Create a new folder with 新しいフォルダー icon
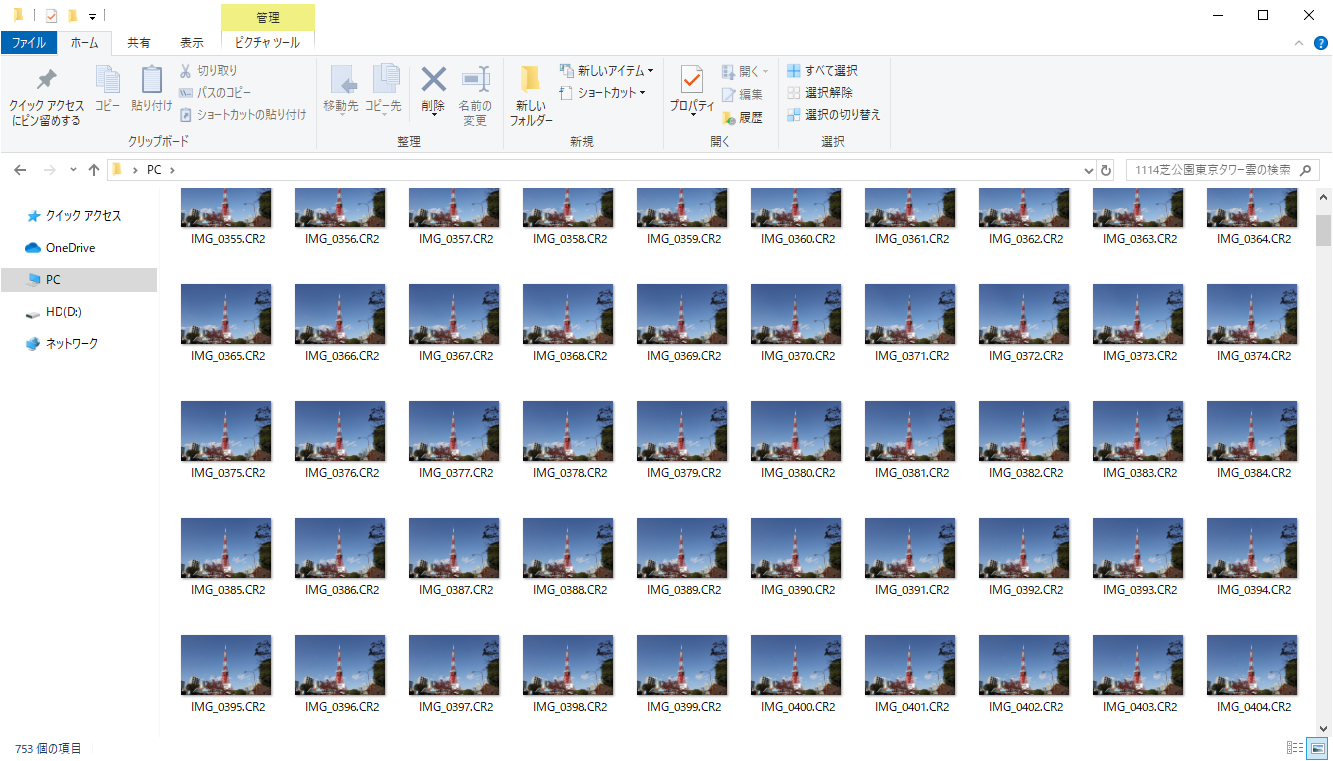The image size is (1333, 761). pyautogui.click(x=530, y=80)
